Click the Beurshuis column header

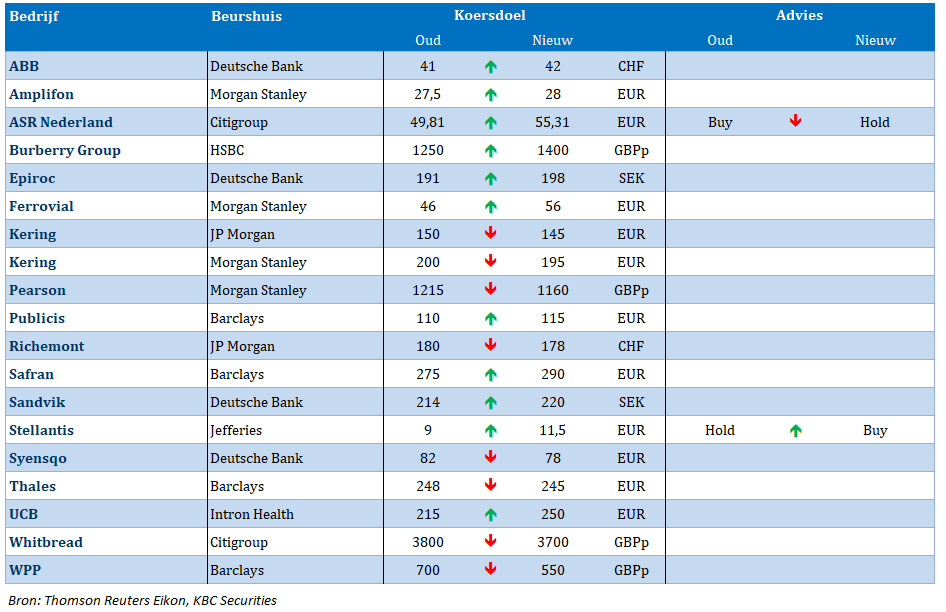pos(247,16)
